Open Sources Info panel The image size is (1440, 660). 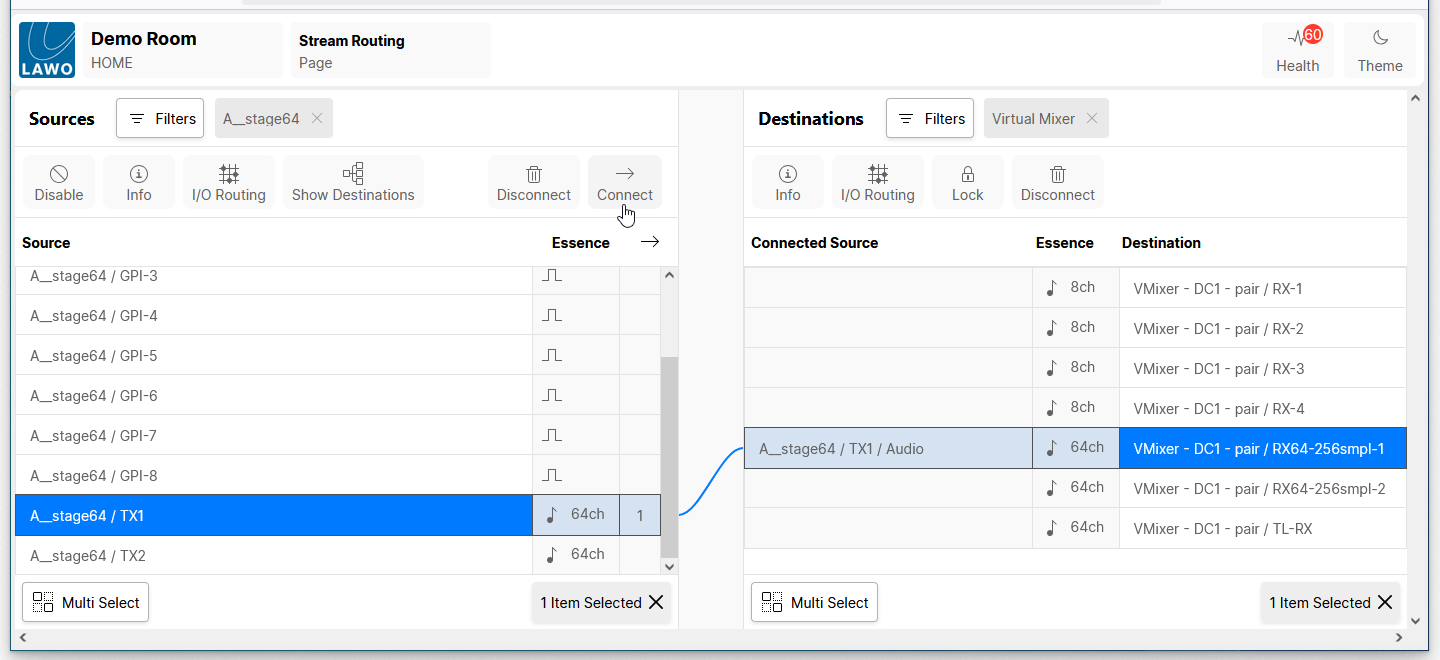tap(139, 183)
